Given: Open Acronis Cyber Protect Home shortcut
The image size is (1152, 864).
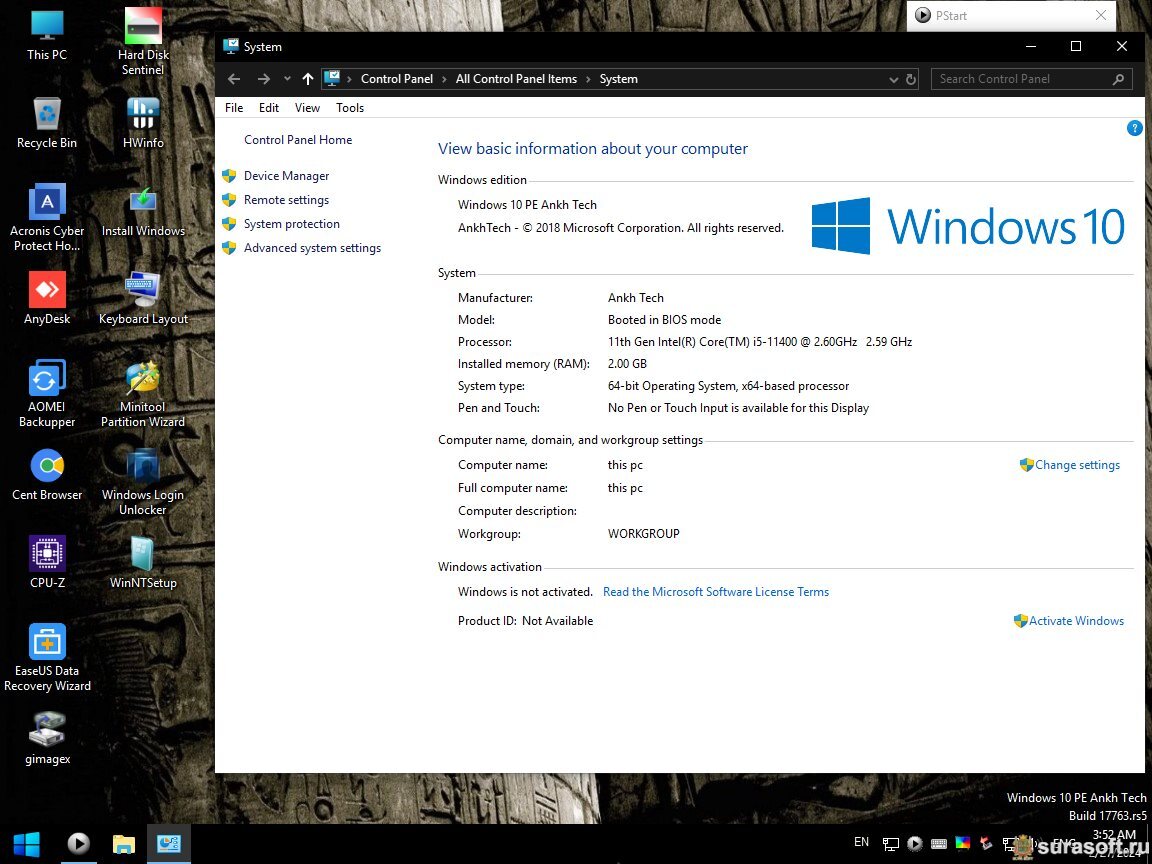Looking at the screenshot, I should pyautogui.click(x=47, y=217).
